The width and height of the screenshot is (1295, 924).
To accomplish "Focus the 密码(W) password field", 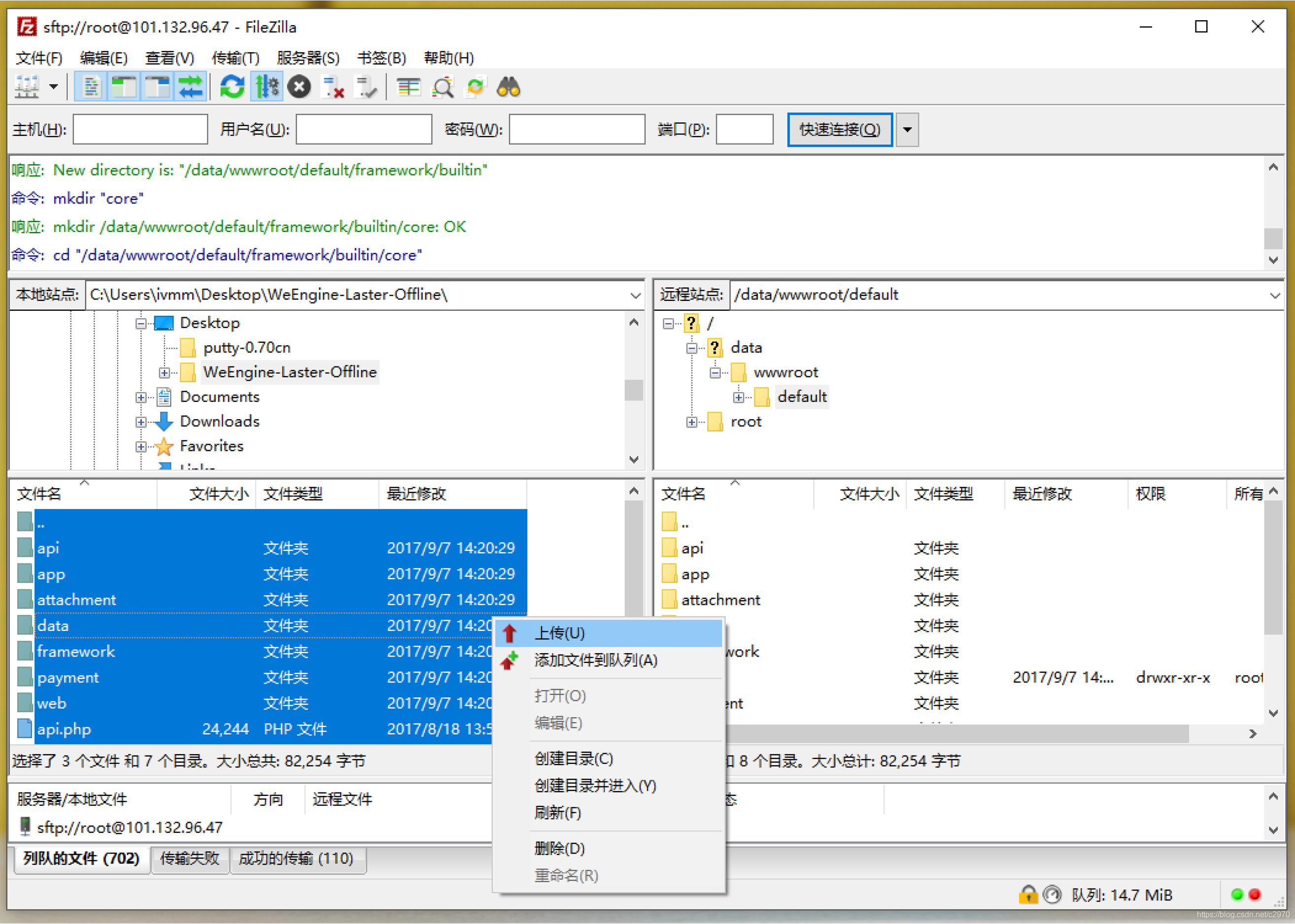I will click(577, 129).
